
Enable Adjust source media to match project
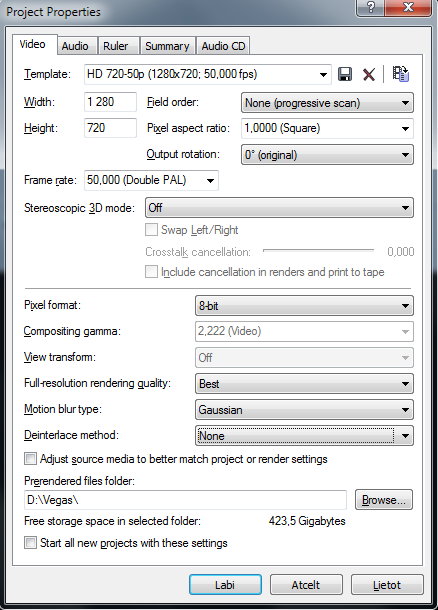30,459
